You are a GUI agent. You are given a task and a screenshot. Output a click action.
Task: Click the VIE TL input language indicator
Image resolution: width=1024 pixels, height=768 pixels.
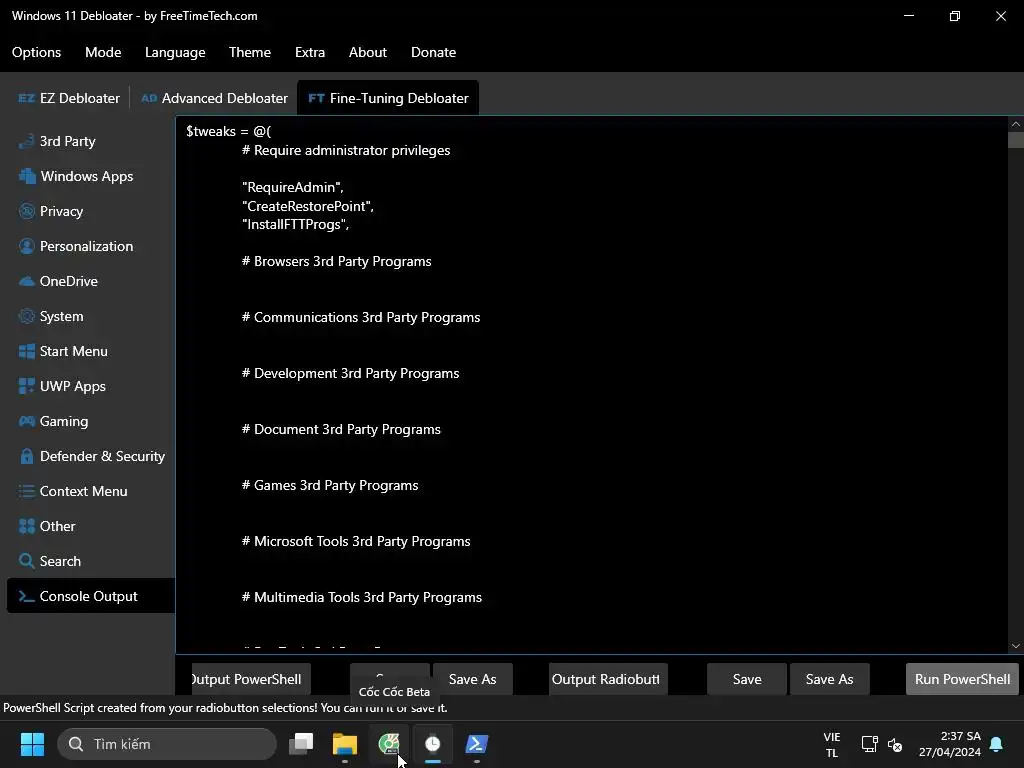tap(831, 744)
